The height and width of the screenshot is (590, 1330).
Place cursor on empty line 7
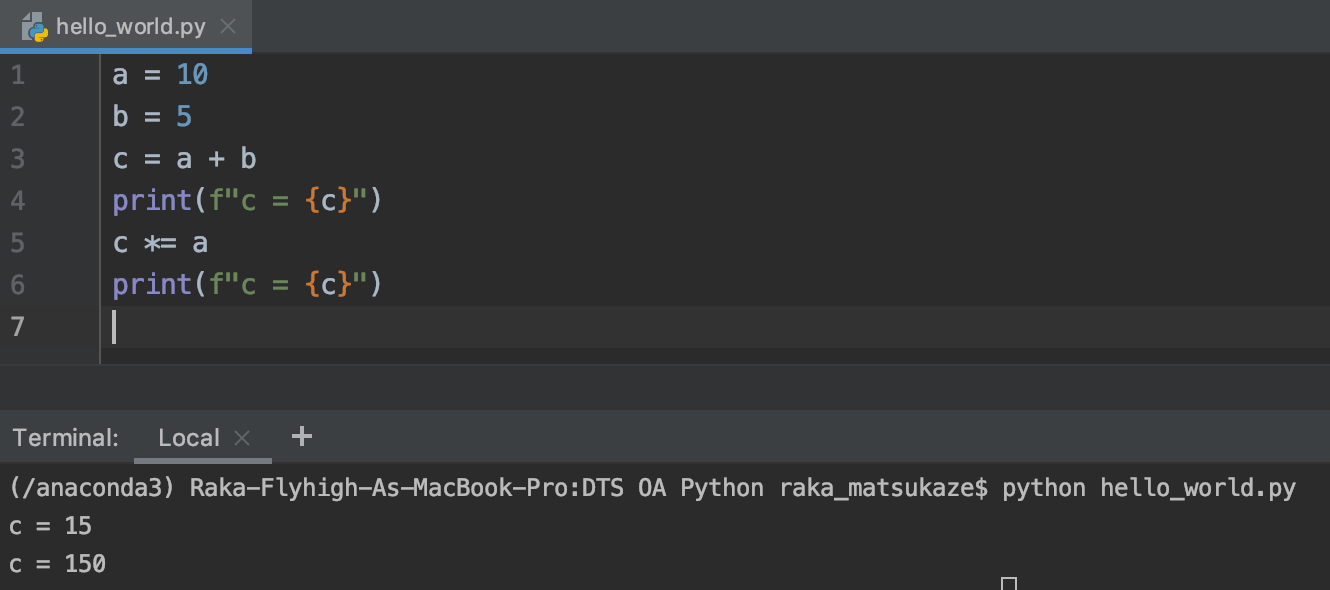point(115,327)
